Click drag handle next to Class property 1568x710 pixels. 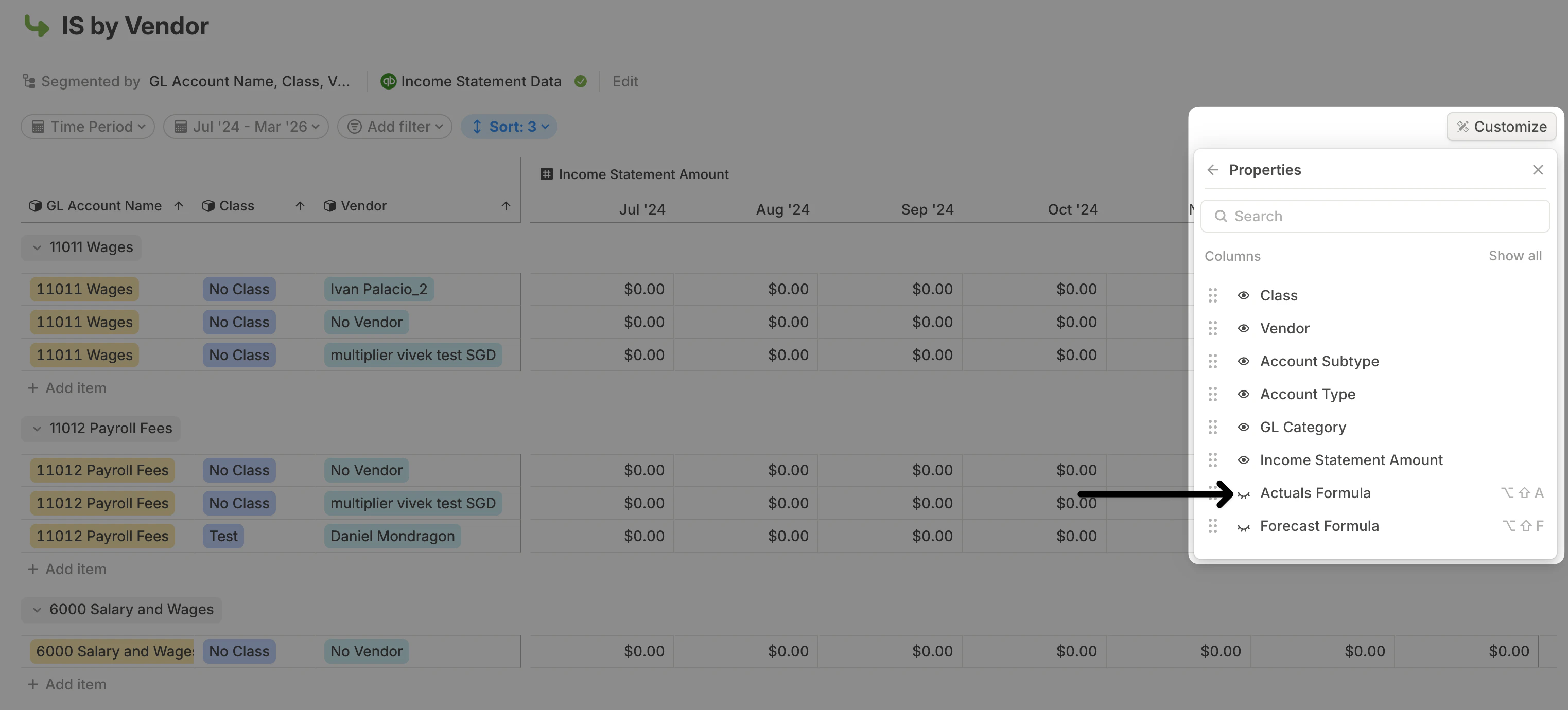(1212, 295)
